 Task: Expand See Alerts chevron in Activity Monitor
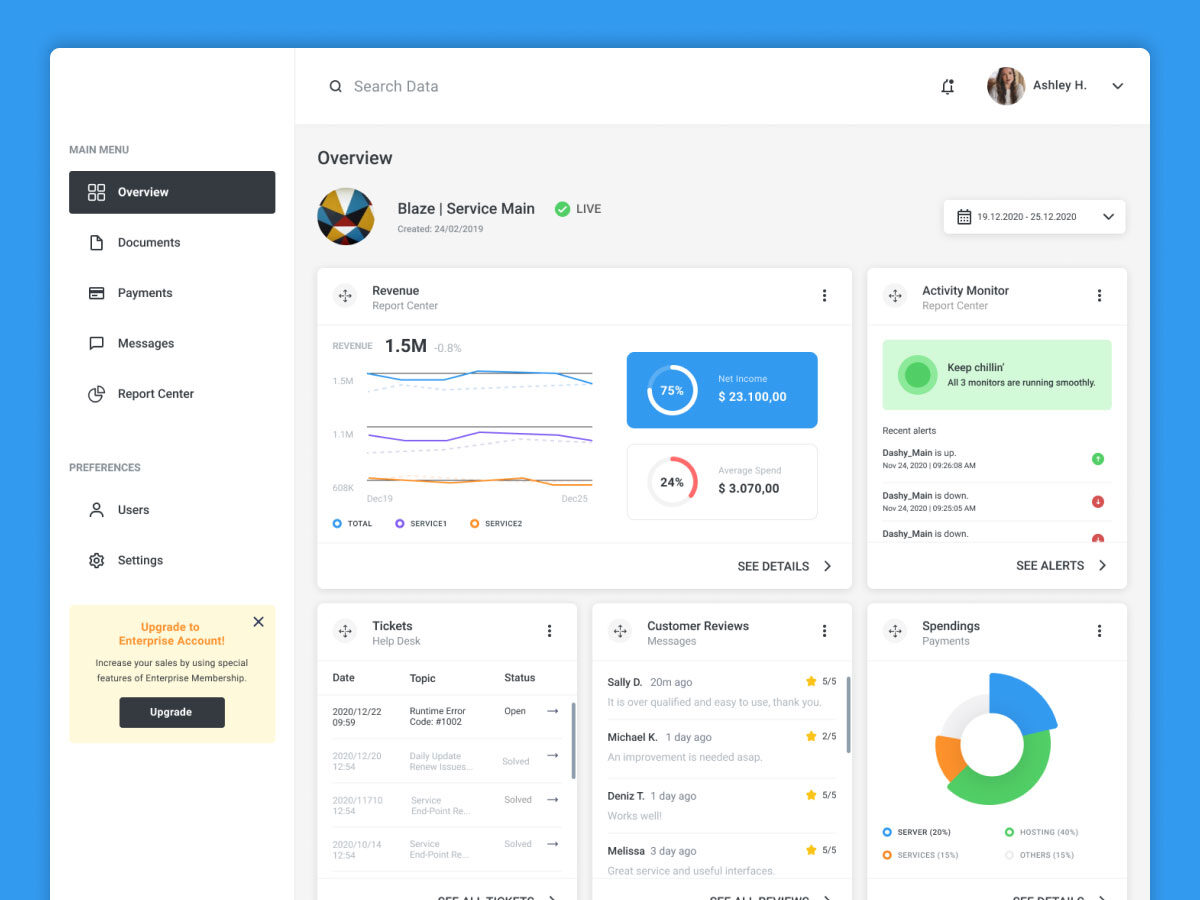point(1102,566)
